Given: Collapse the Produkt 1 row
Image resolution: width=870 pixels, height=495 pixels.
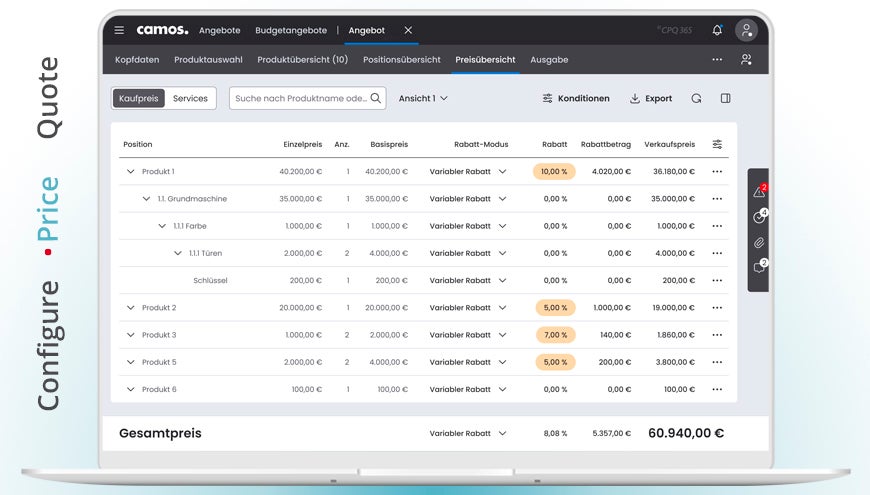Looking at the screenshot, I should [130, 172].
